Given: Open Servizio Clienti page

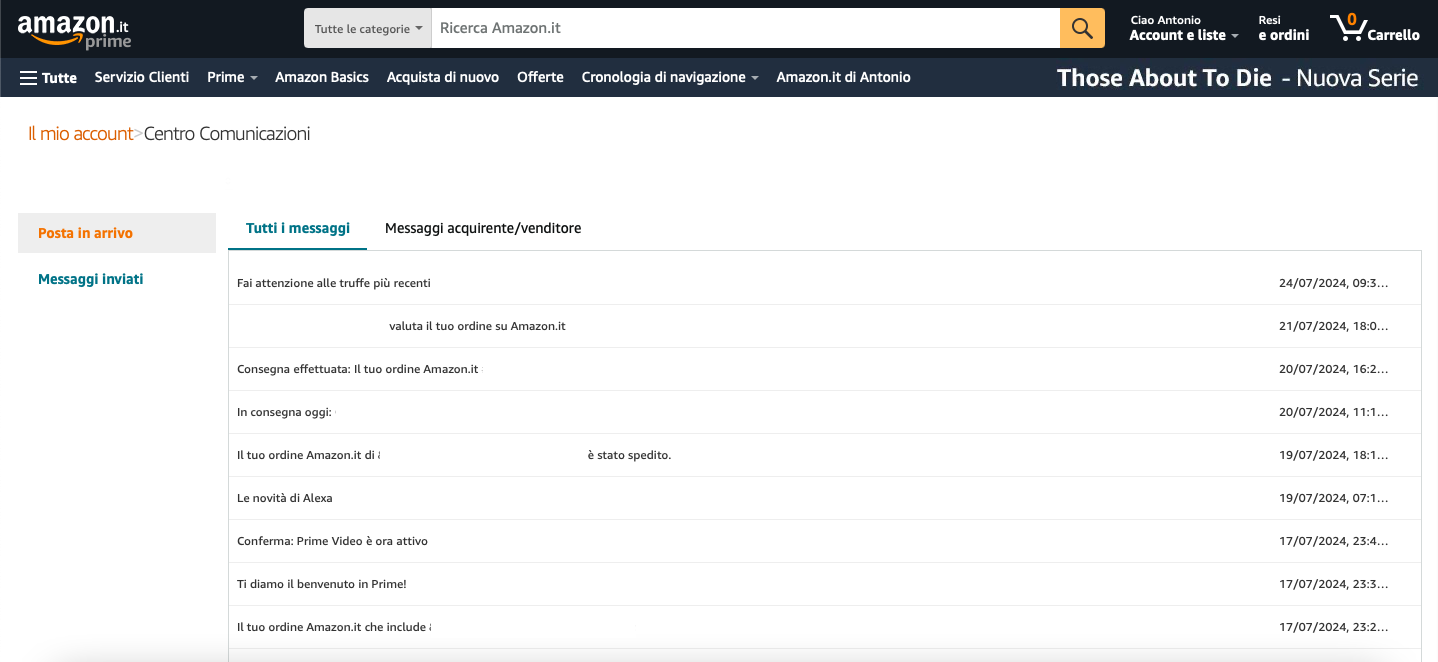Looking at the screenshot, I should click(142, 77).
